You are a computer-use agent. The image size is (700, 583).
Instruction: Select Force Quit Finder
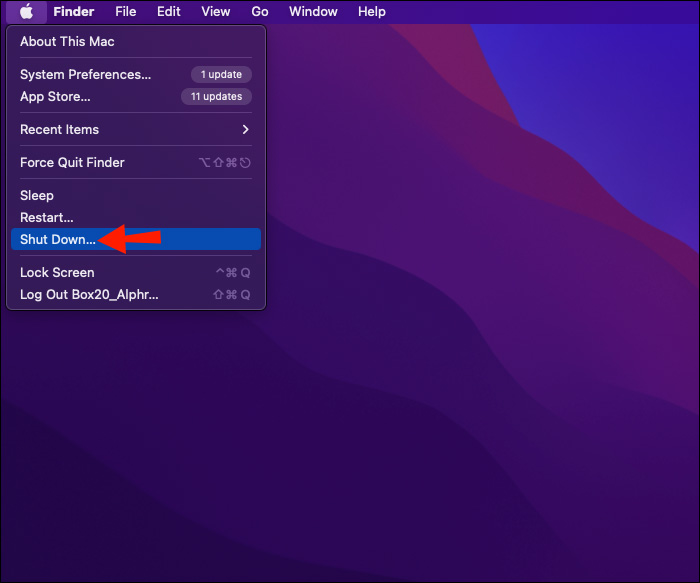click(136, 162)
